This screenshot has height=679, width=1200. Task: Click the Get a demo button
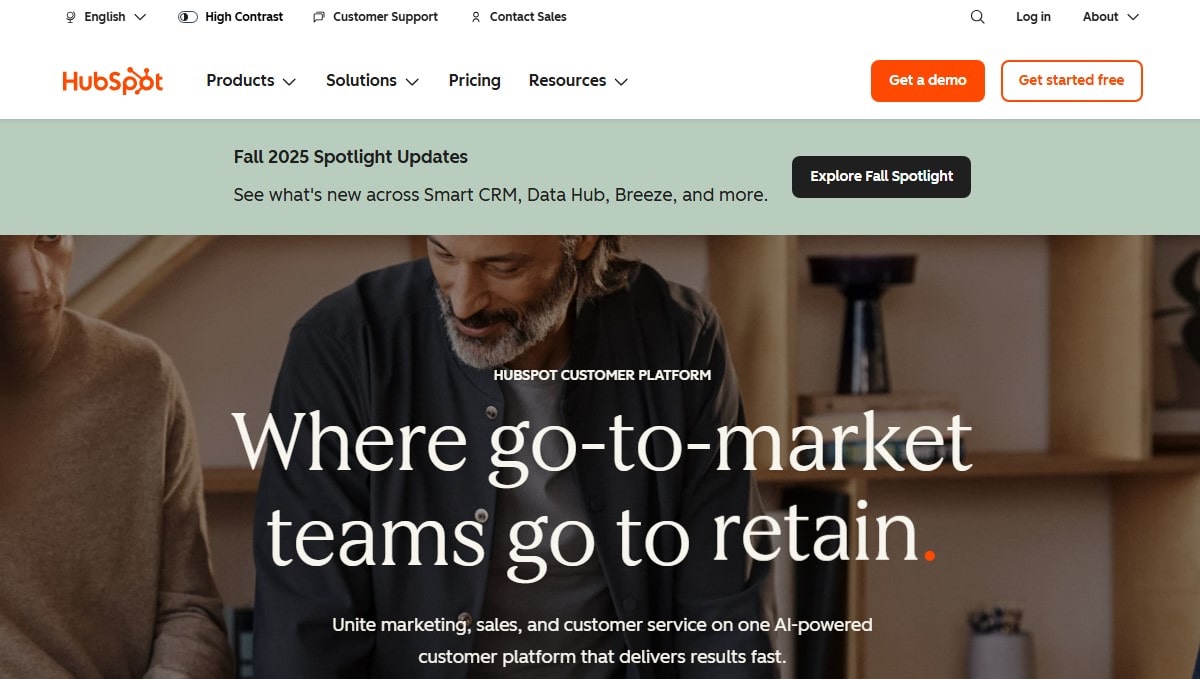click(x=927, y=81)
